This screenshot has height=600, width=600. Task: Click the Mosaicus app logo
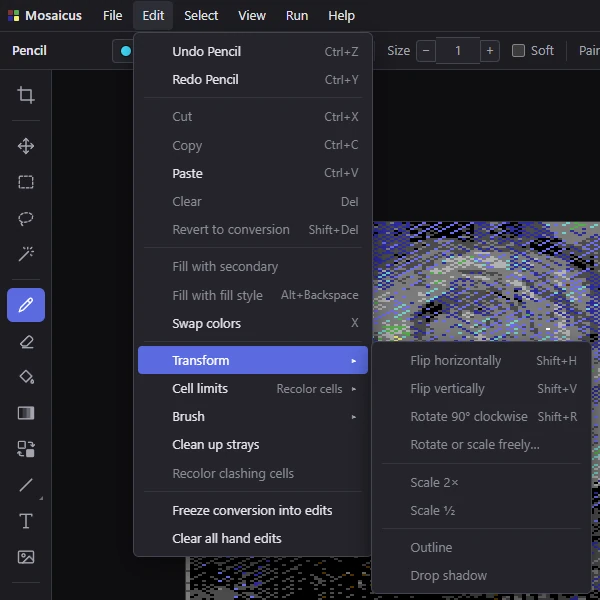13,16
